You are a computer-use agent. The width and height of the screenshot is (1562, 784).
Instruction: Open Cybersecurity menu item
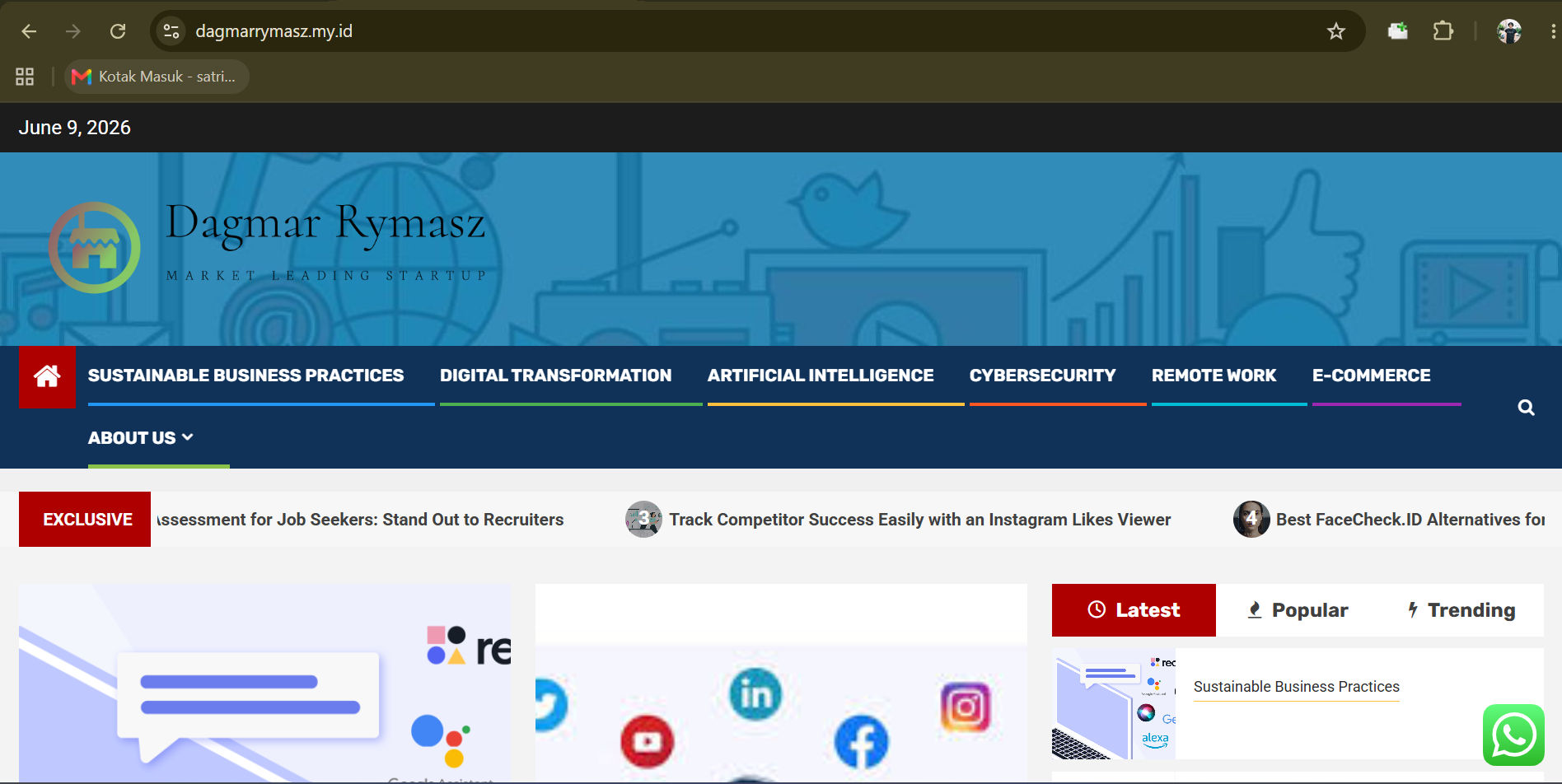pyautogui.click(x=1042, y=376)
